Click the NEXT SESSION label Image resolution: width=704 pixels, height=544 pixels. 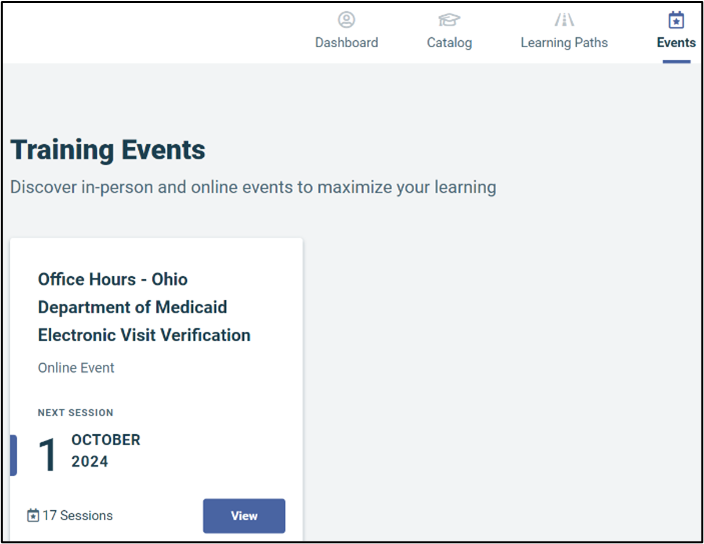(x=75, y=413)
